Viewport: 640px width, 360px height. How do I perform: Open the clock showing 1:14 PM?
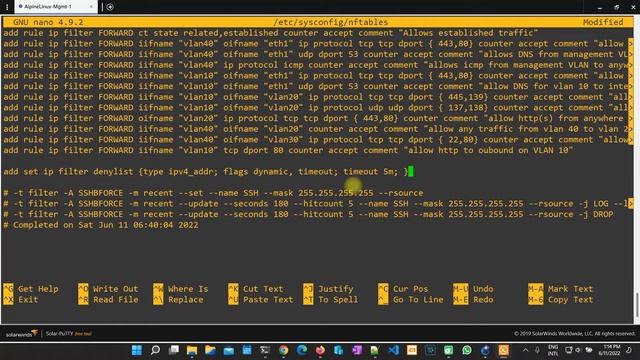pyautogui.click(x=610, y=350)
